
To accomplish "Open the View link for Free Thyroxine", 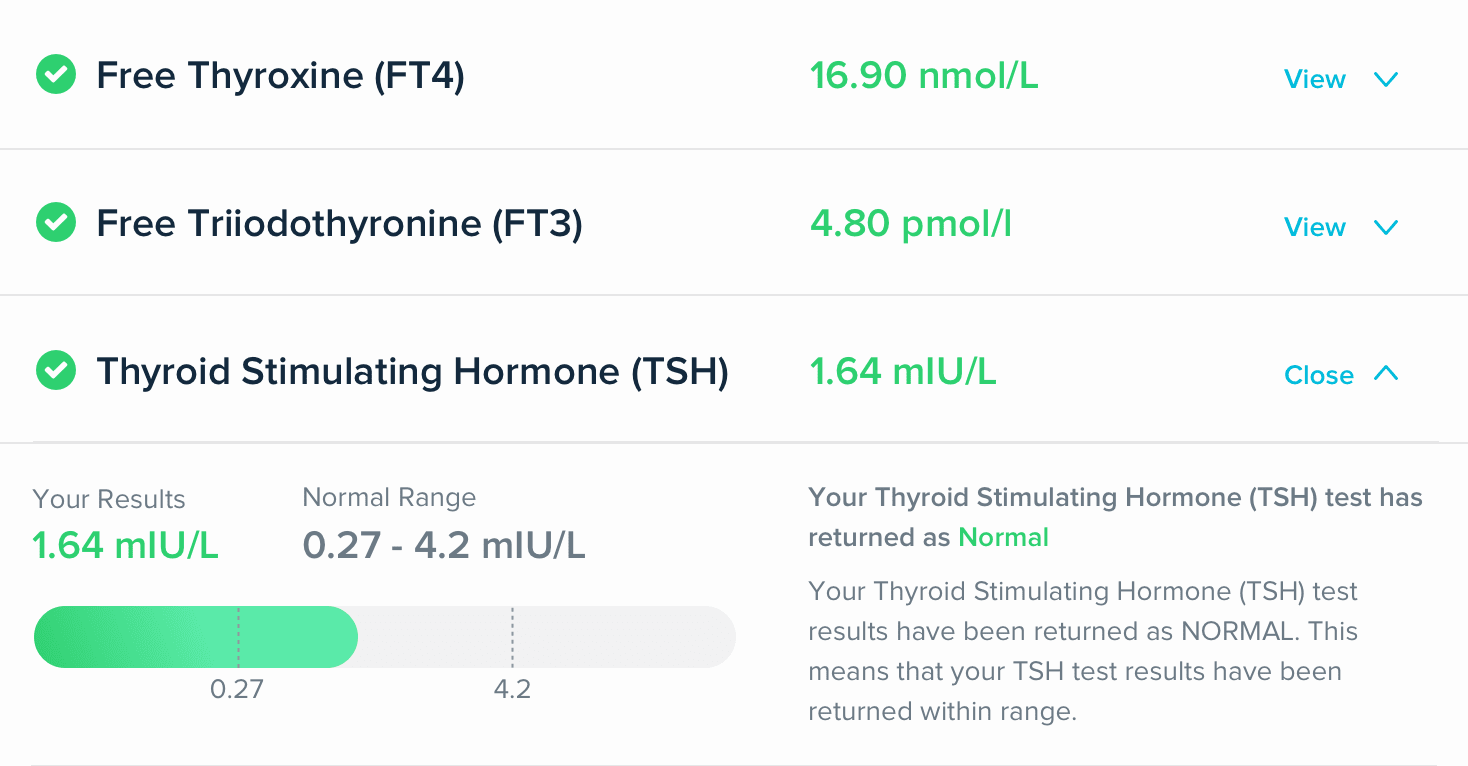I will [x=1314, y=79].
